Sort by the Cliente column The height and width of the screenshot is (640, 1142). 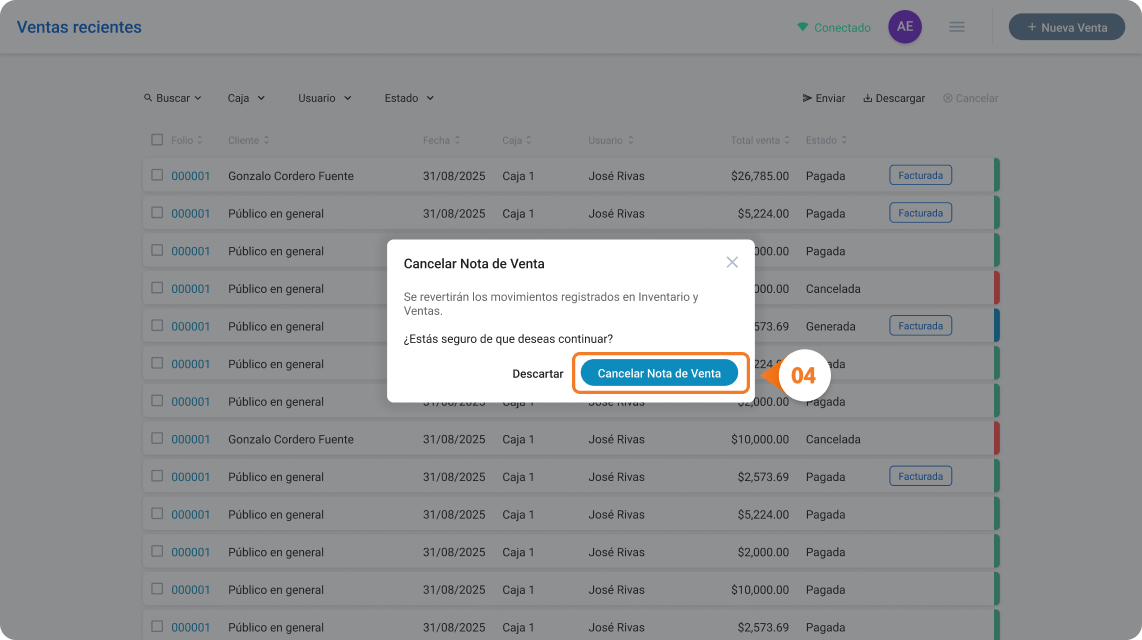248,141
